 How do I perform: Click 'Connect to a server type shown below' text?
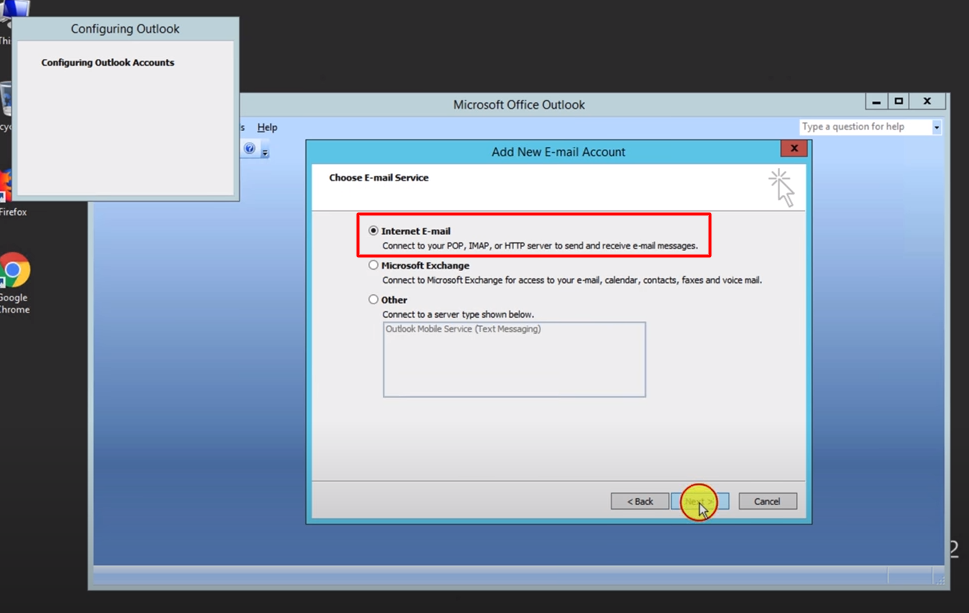tap(458, 315)
